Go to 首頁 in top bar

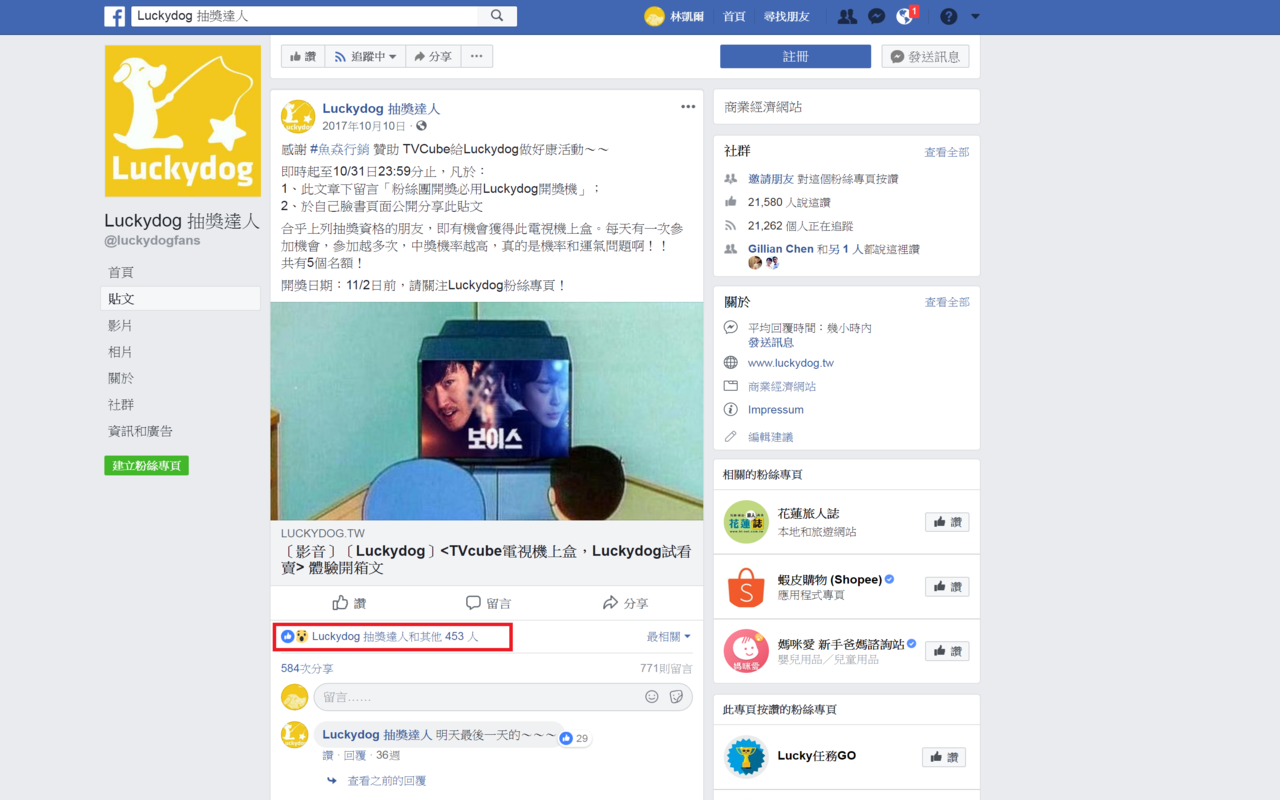[x=734, y=16]
